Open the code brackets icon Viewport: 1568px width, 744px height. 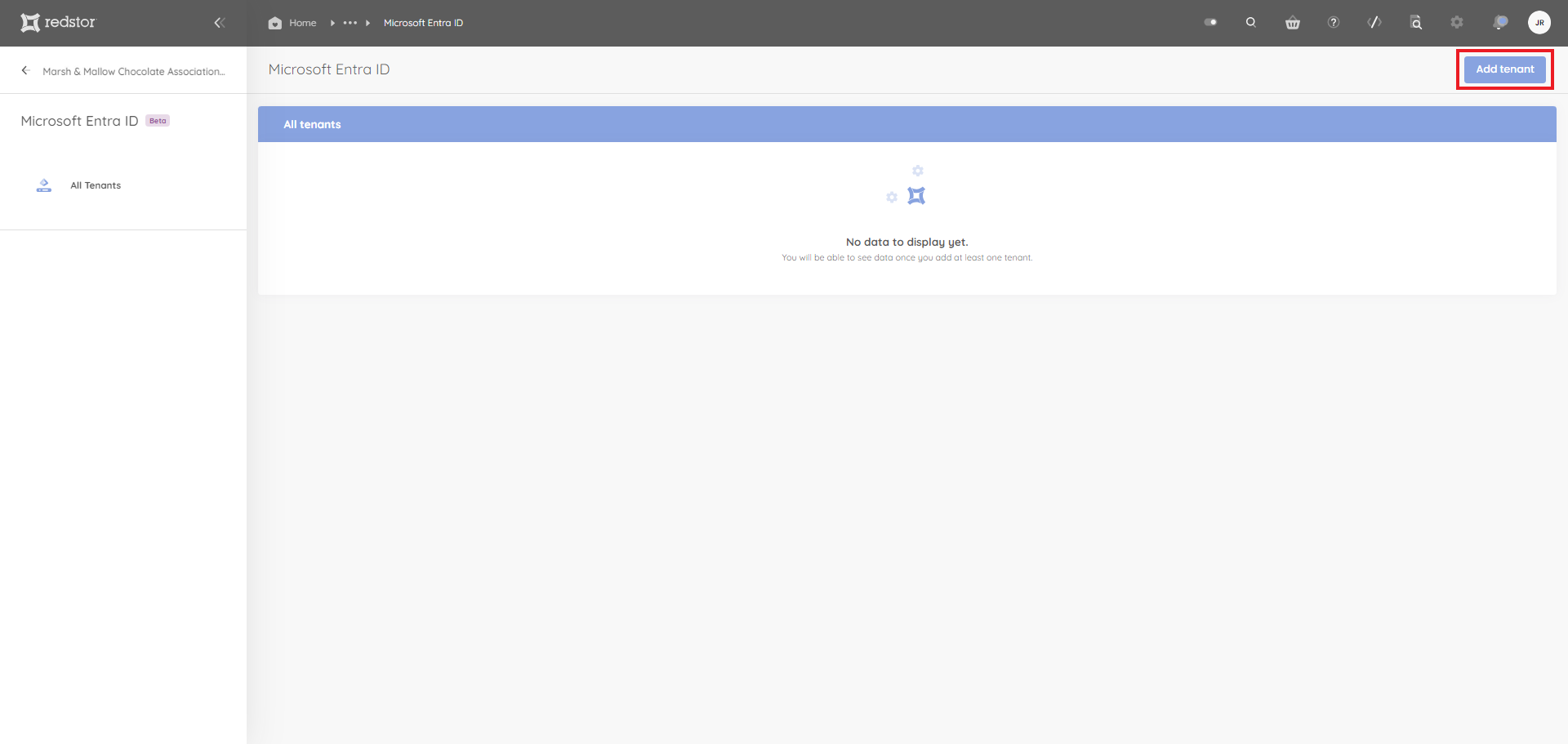[x=1374, y=23]
